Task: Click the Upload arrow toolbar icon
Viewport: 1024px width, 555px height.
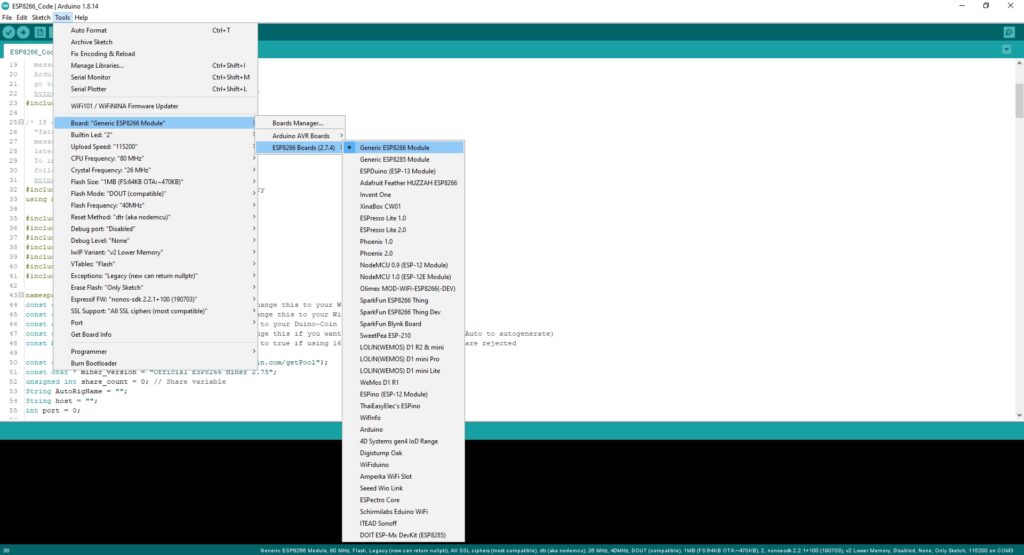Action: click(24, 32)
